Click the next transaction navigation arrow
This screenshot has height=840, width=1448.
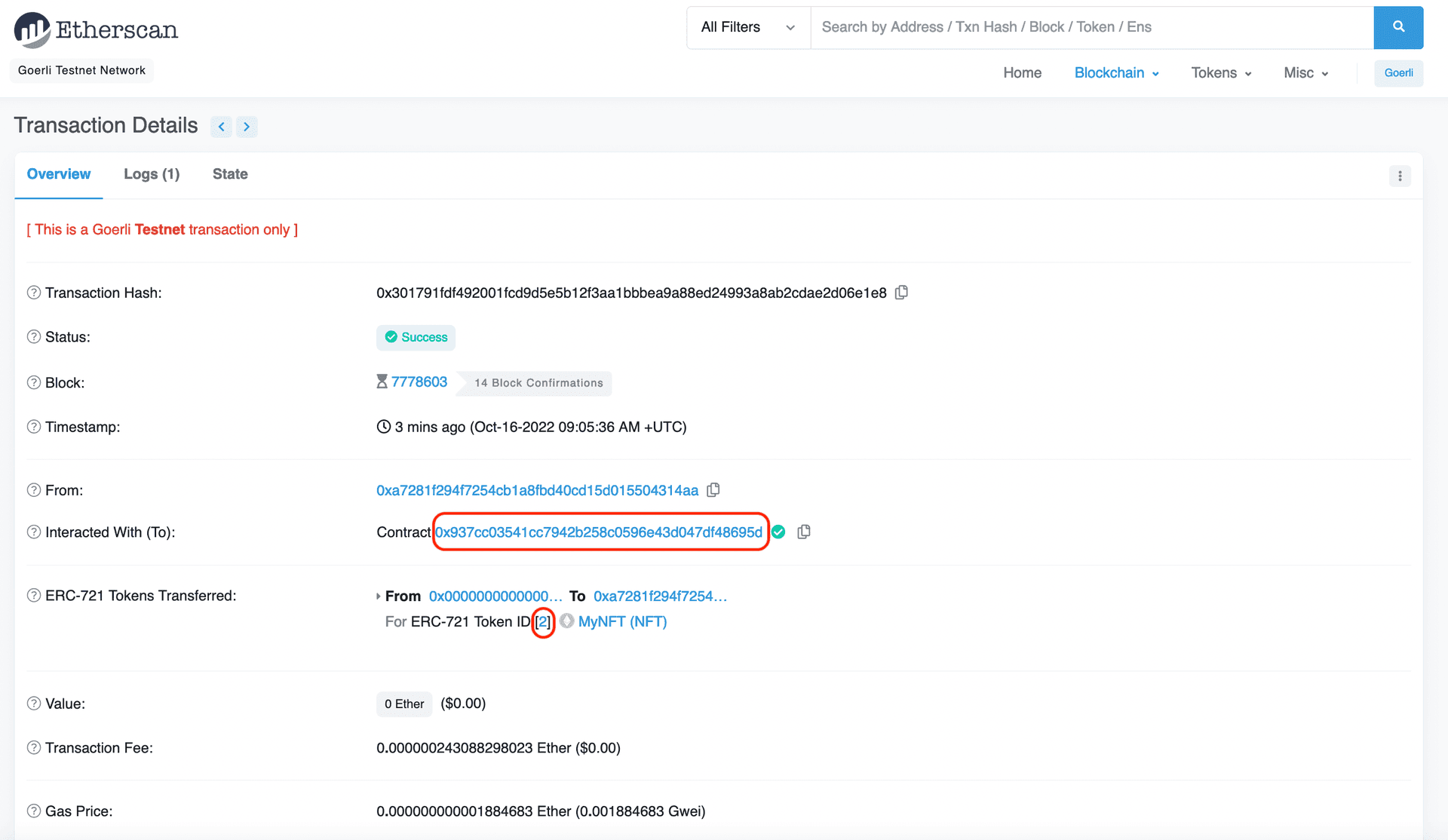point(247,126)
